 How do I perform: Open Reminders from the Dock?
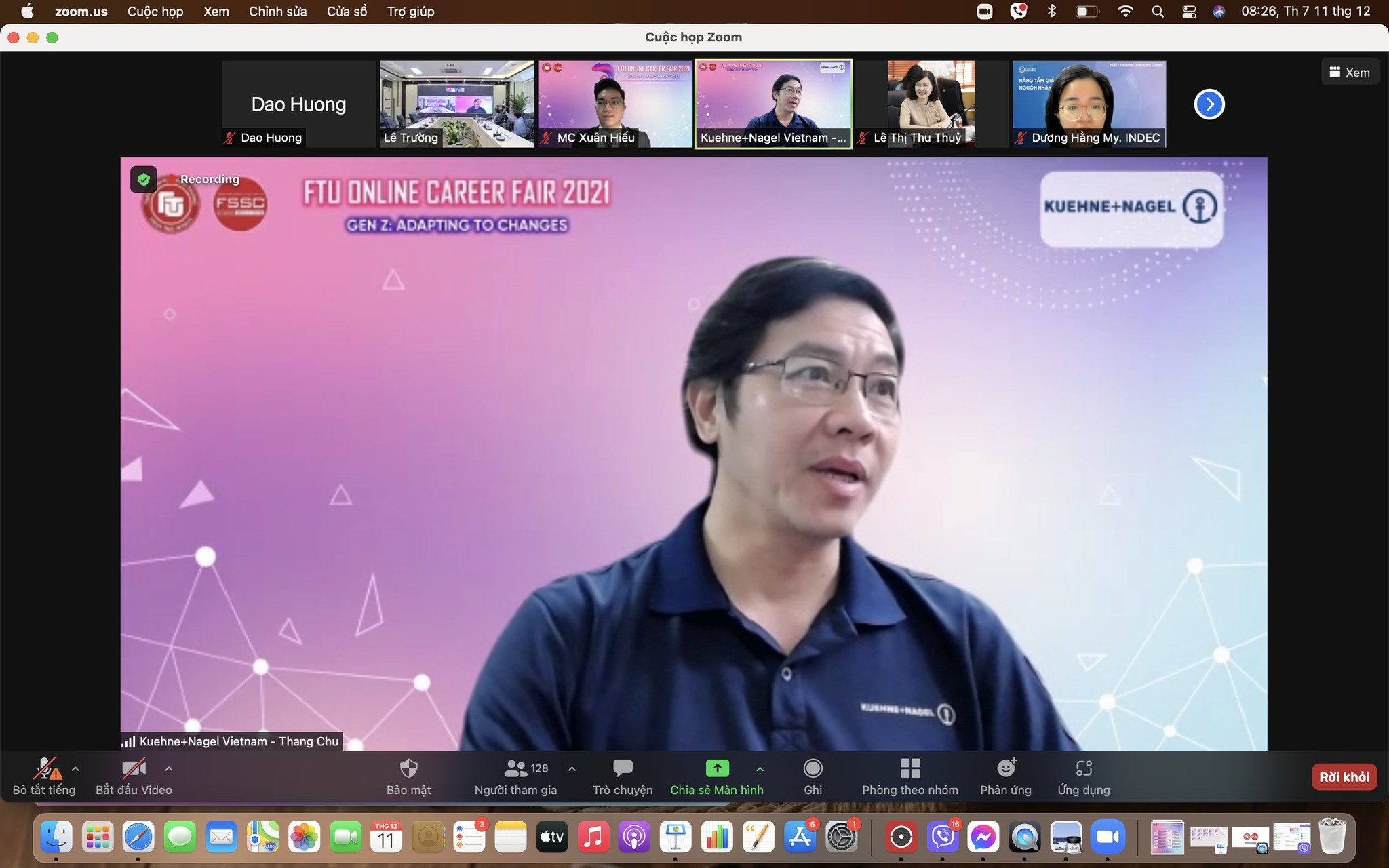click(x=469, y=838)
